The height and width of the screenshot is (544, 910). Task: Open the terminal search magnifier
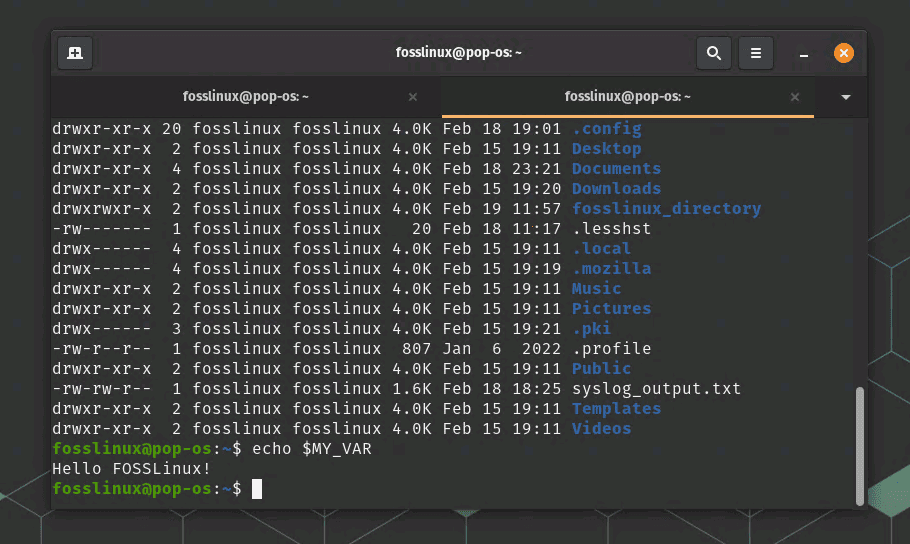[714, 53]
